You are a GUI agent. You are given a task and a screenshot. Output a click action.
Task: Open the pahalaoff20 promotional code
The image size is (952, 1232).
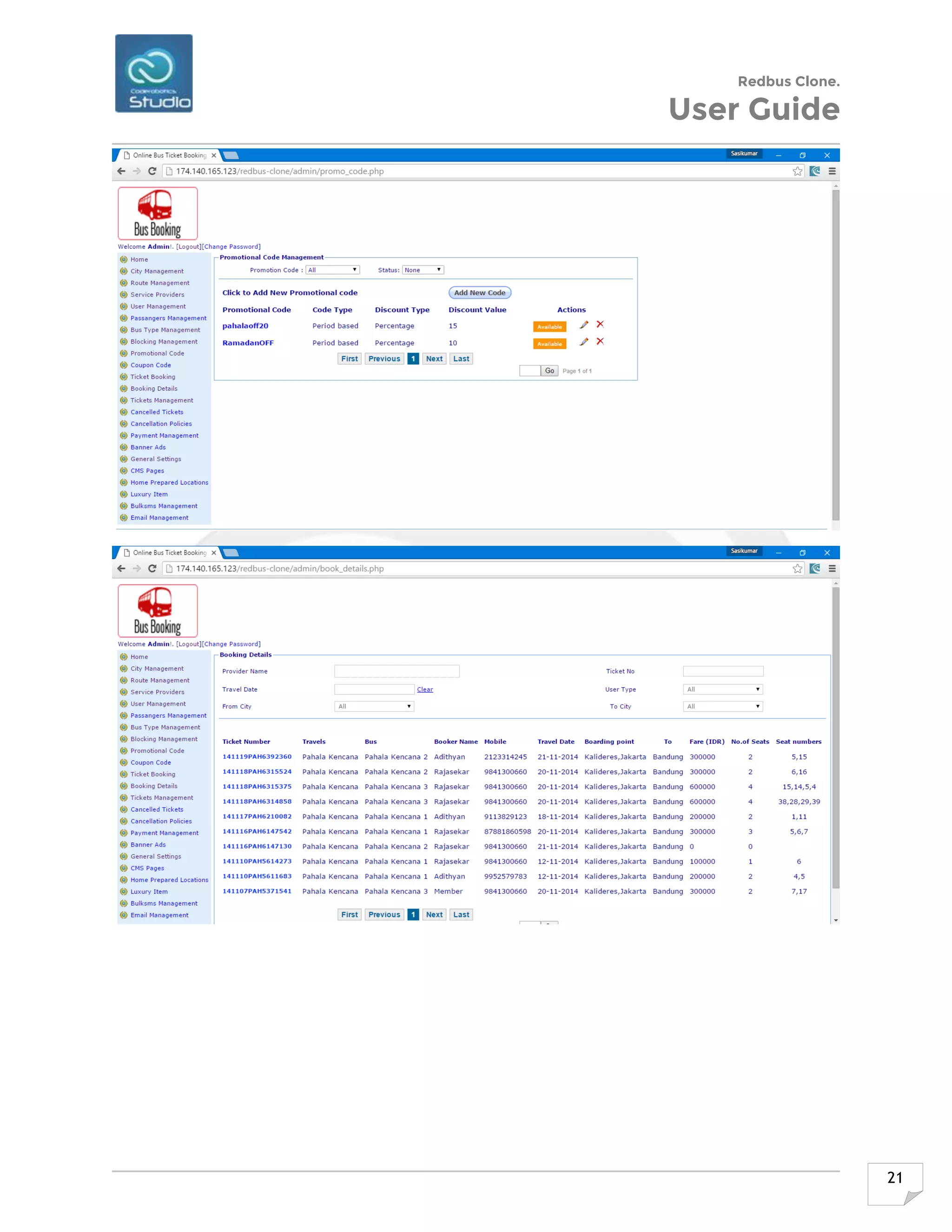245,326
